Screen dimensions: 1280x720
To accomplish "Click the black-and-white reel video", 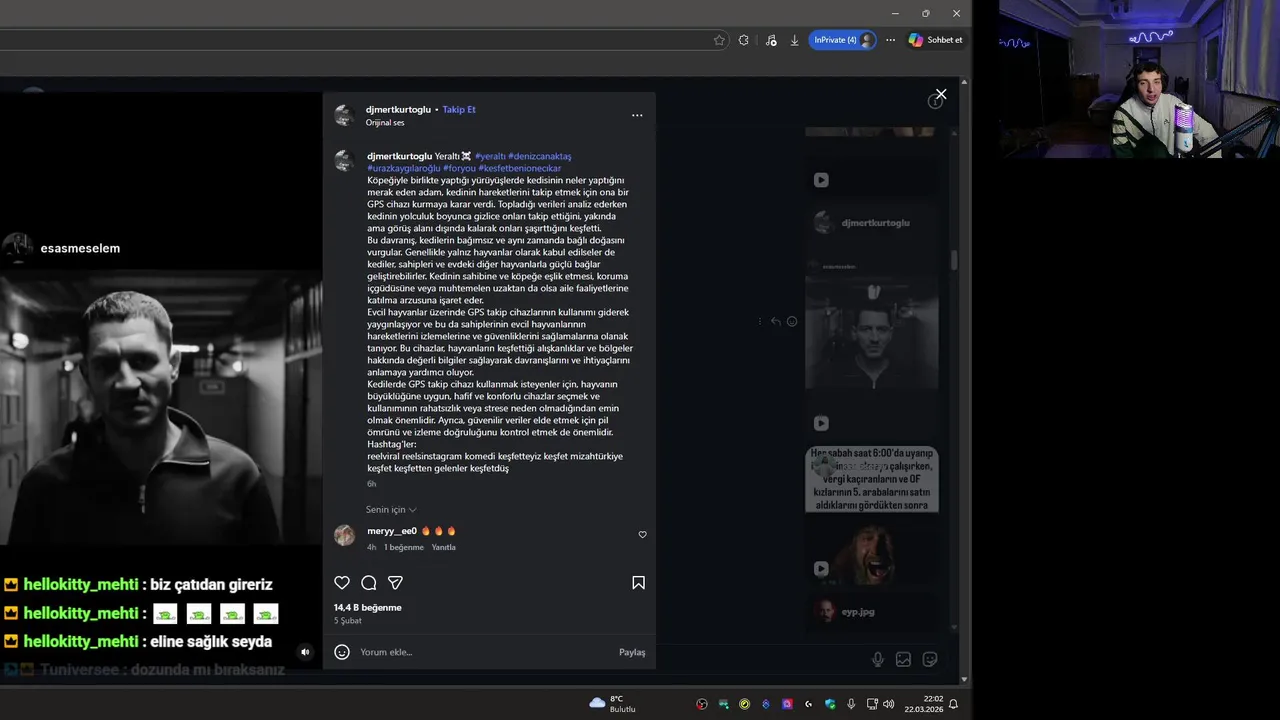I will click(x=161, y=408).
